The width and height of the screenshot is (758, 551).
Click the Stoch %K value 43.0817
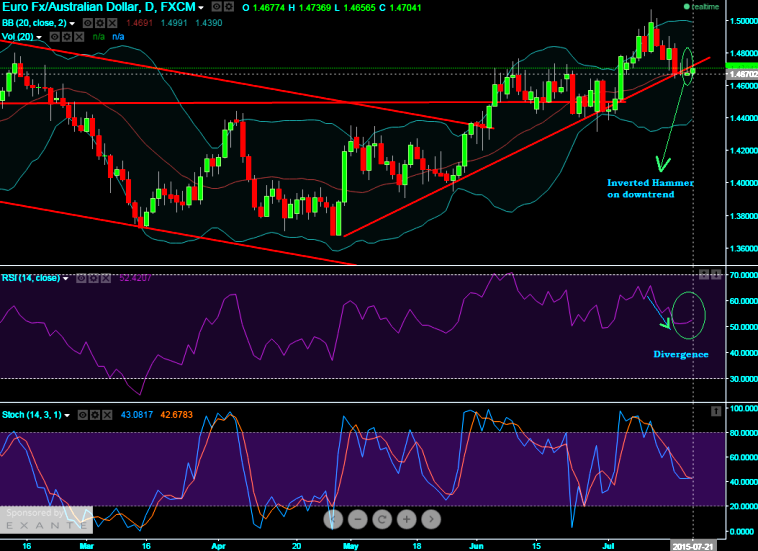(137, 415)
